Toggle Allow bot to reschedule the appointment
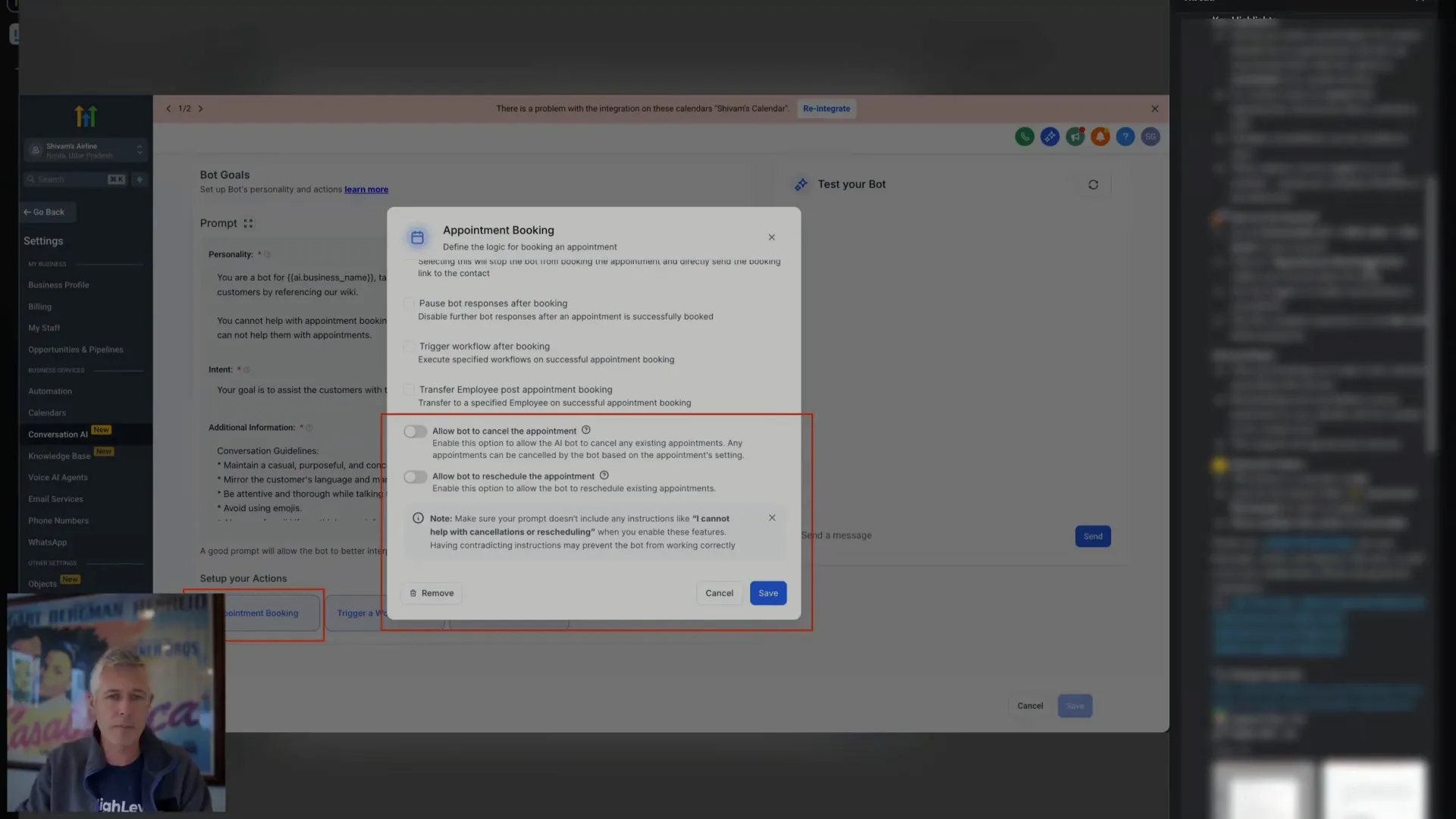 click(415, 477)
